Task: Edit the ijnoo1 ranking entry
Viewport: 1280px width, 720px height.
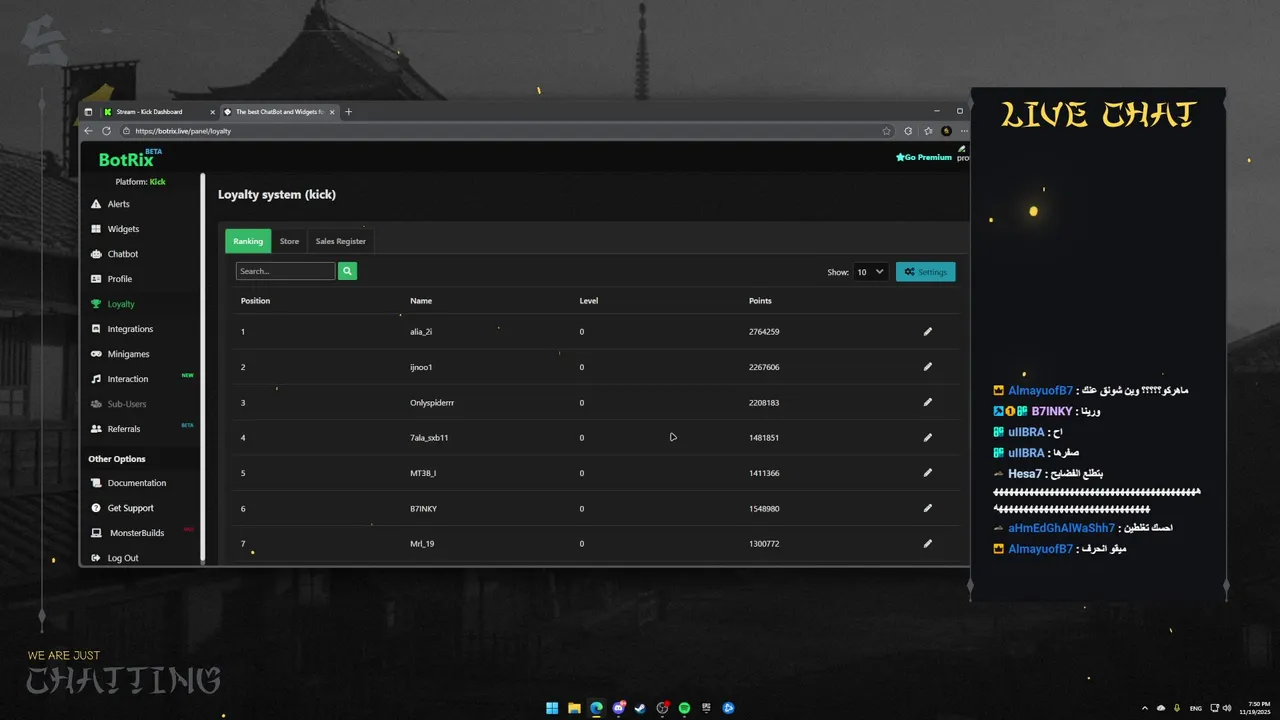Action: click(927, 367)
